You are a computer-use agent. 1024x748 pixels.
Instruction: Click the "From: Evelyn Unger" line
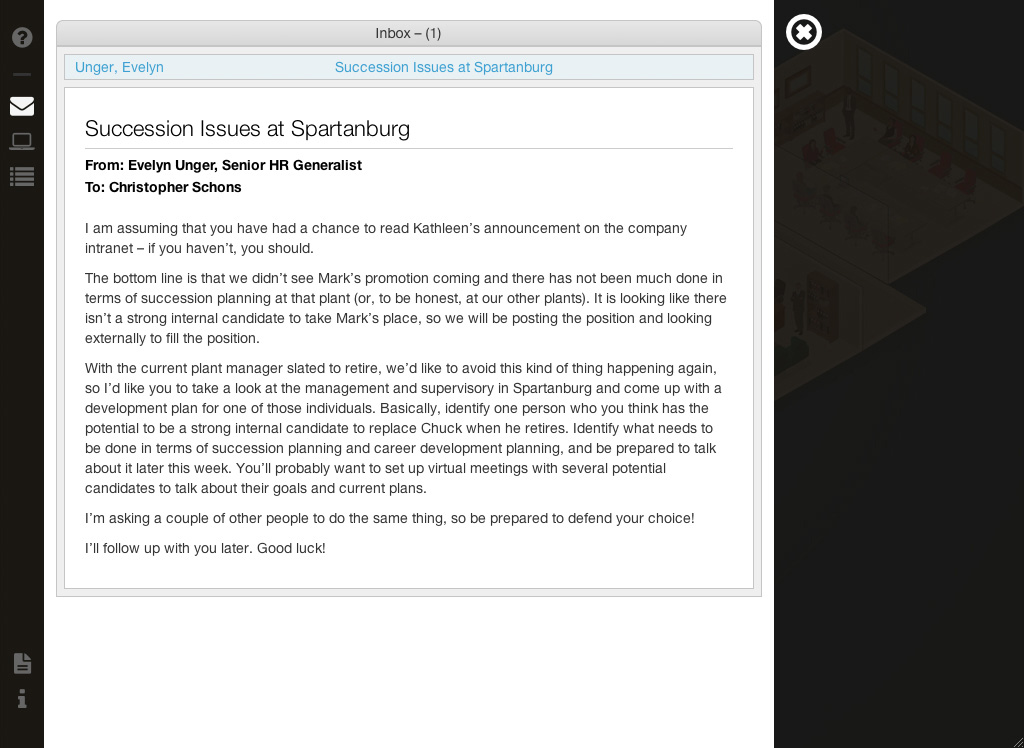[223, 165]
